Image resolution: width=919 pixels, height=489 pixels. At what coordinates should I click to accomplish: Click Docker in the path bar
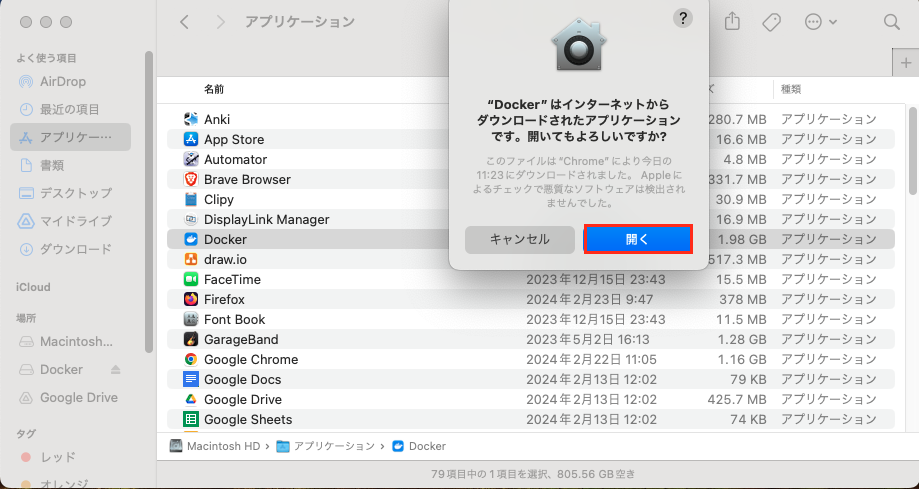420,446
